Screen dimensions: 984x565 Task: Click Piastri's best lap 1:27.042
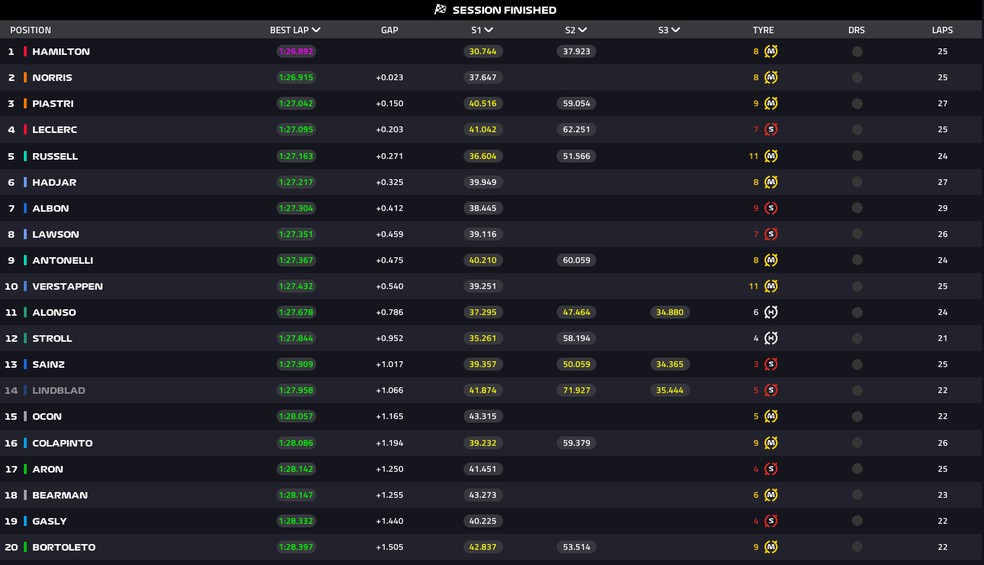(296, 104)
